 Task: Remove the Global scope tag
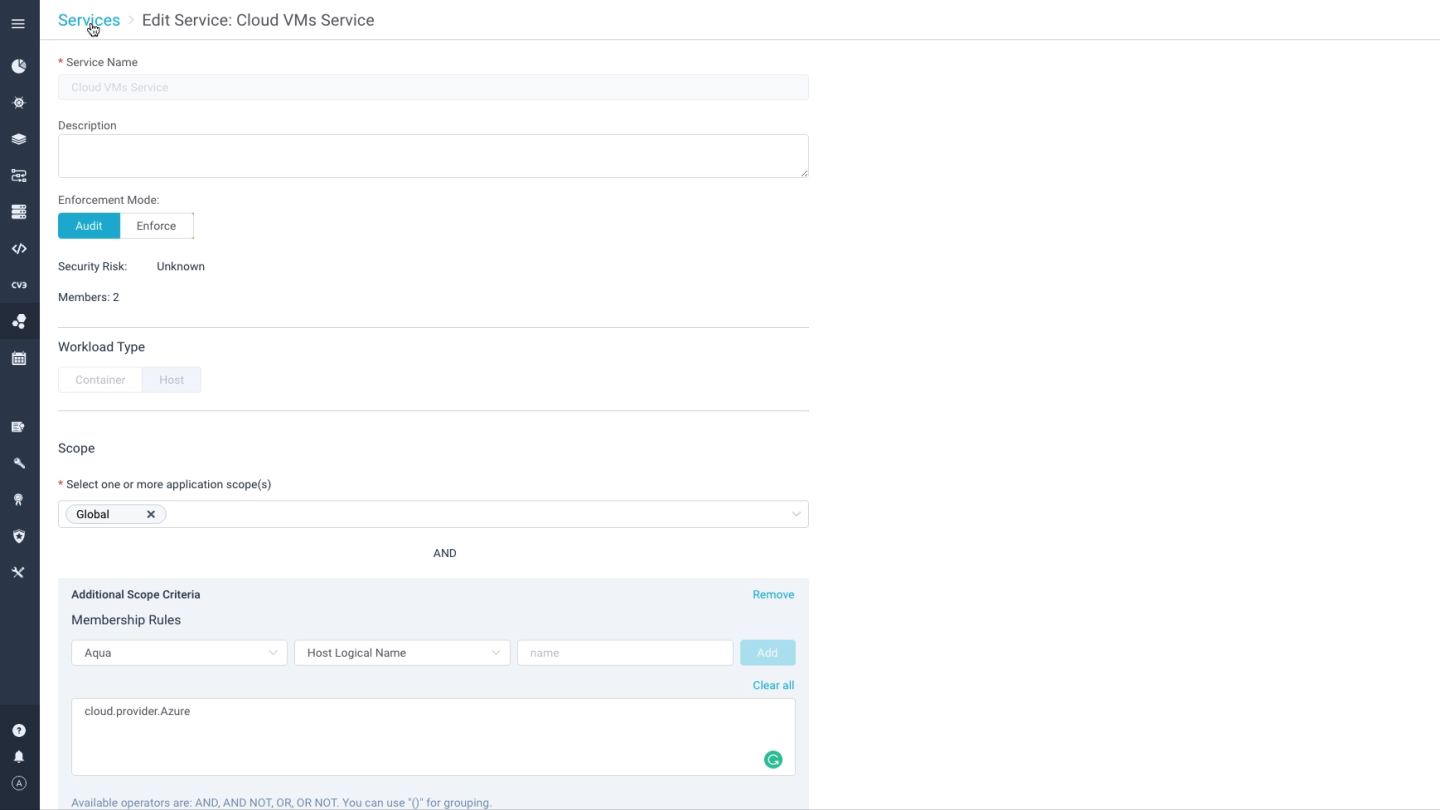coord(151,514)
